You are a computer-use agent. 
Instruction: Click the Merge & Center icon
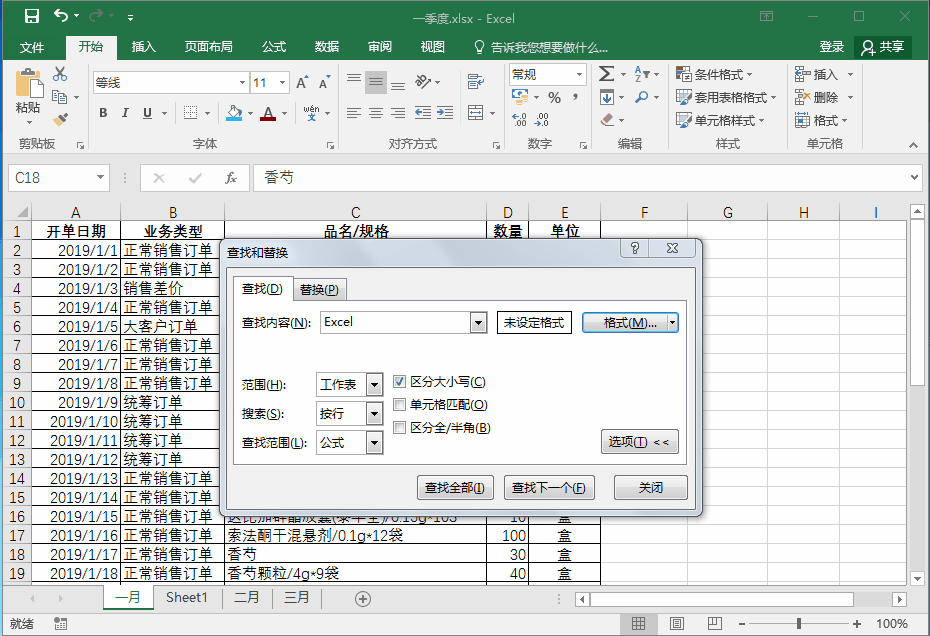click(477, 113)
